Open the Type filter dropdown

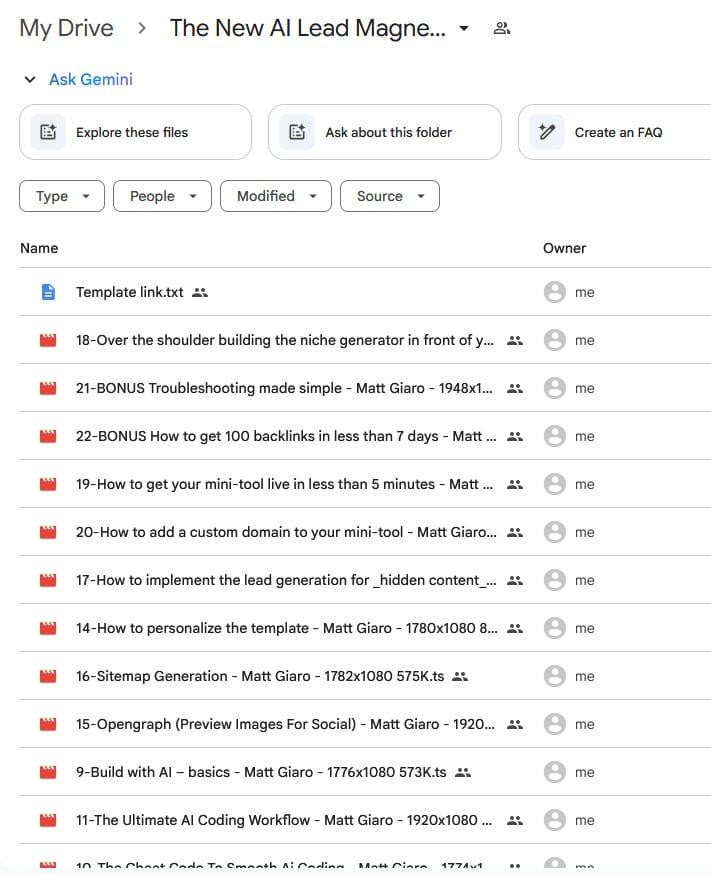pyautogui.click(x=61, y=196)
